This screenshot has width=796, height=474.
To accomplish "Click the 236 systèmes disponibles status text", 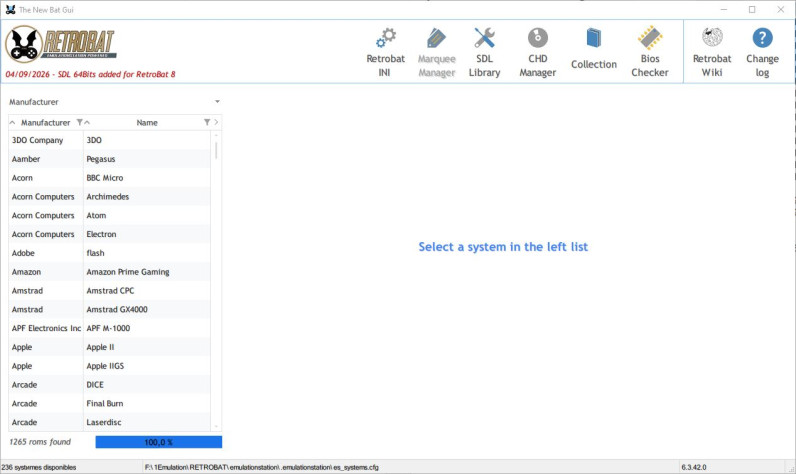I will [39, 467].
